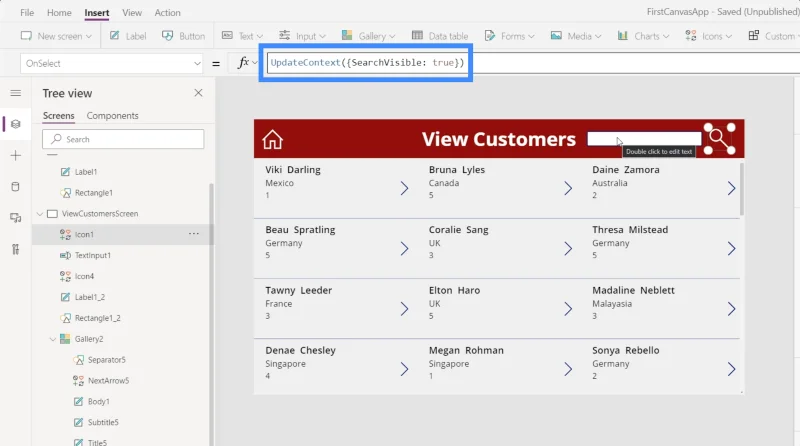Open the Media dropdown in ribbon
The image size is (800, 446).
click(576, 36)
